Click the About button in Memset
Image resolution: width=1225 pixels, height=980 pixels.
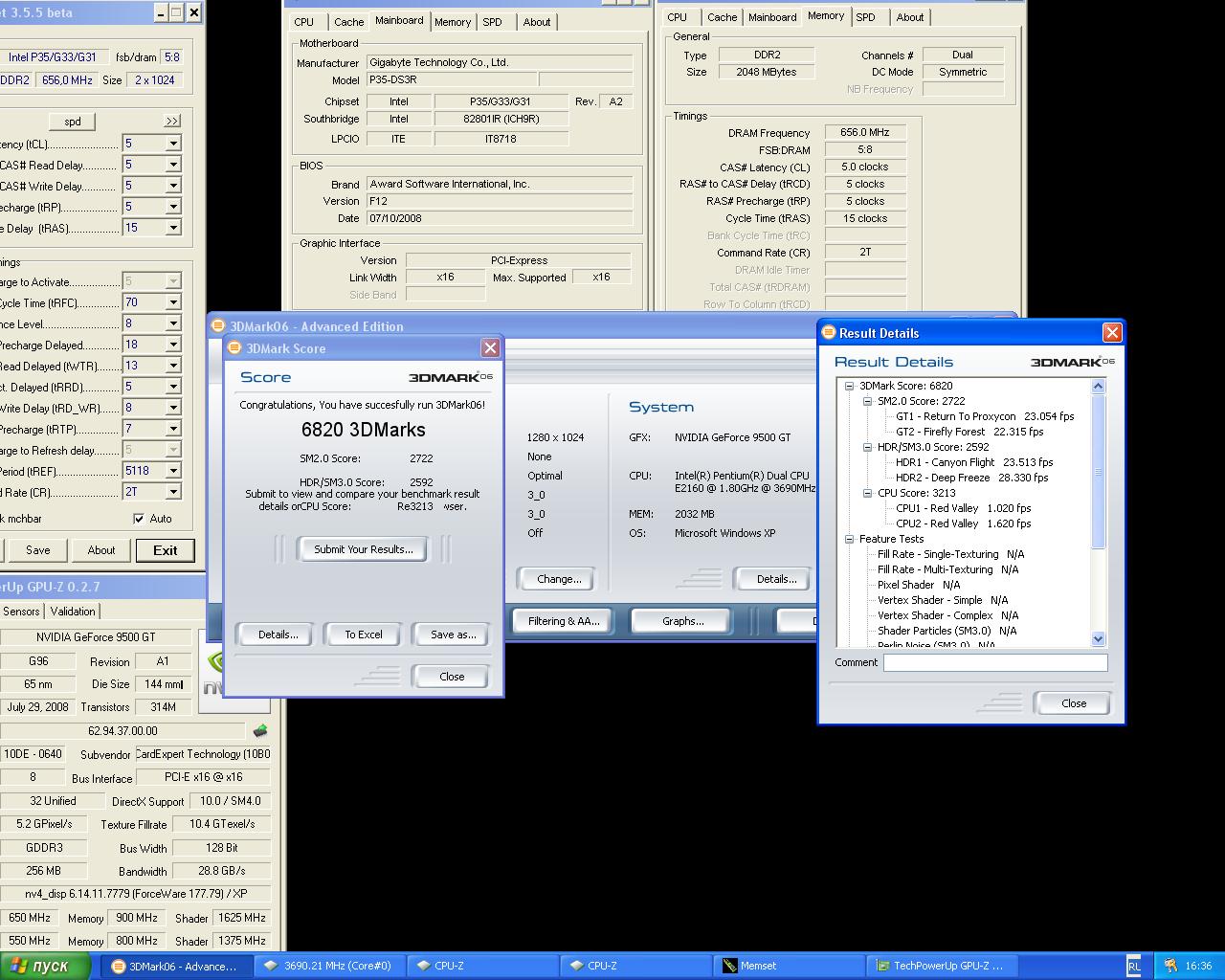pos(101,550)
